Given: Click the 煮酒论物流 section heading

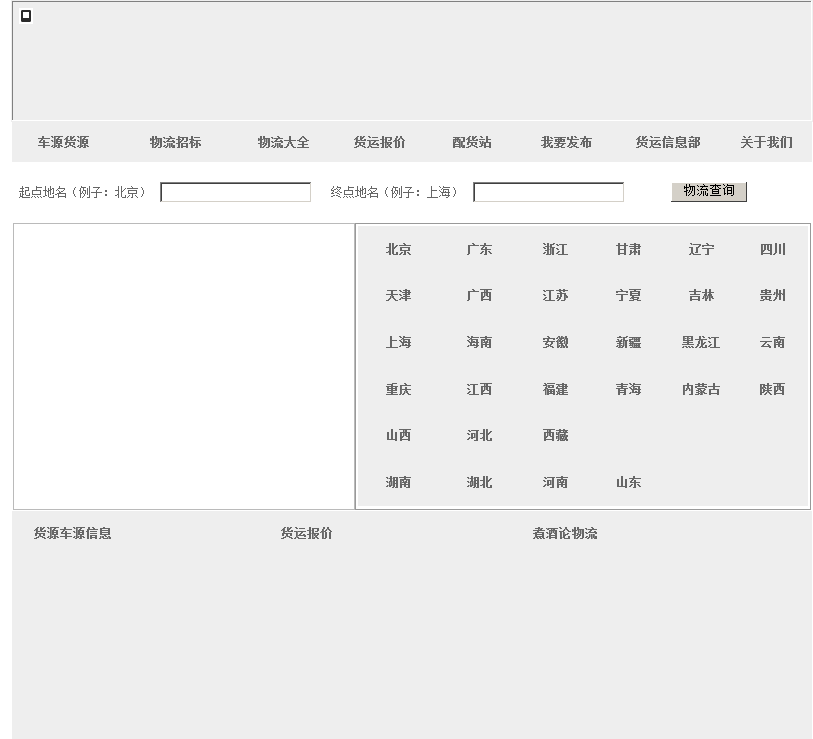Looking at the screenshot, I should [x=565, y=534].
